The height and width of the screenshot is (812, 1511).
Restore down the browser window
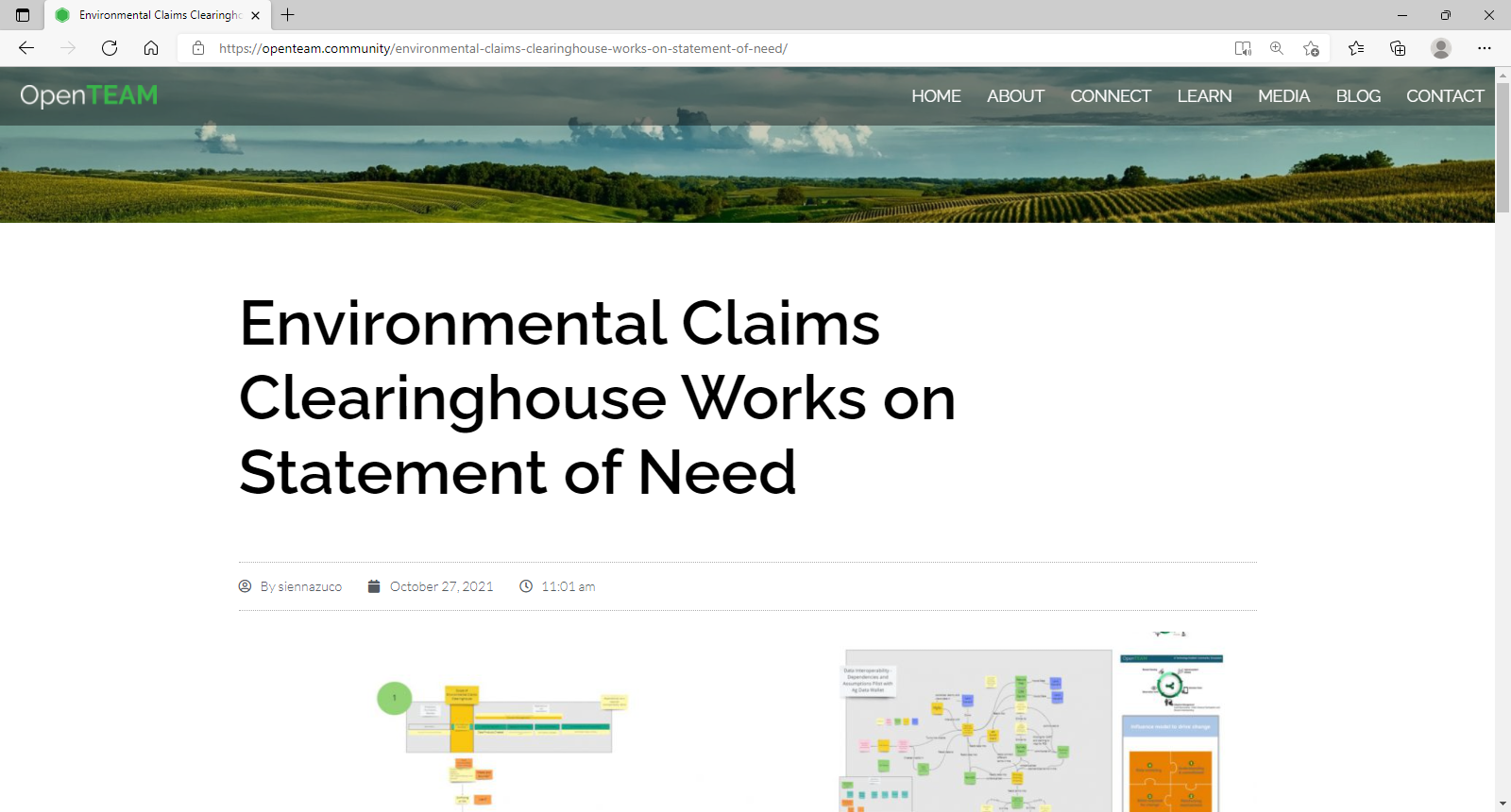tap(1446, 15)
